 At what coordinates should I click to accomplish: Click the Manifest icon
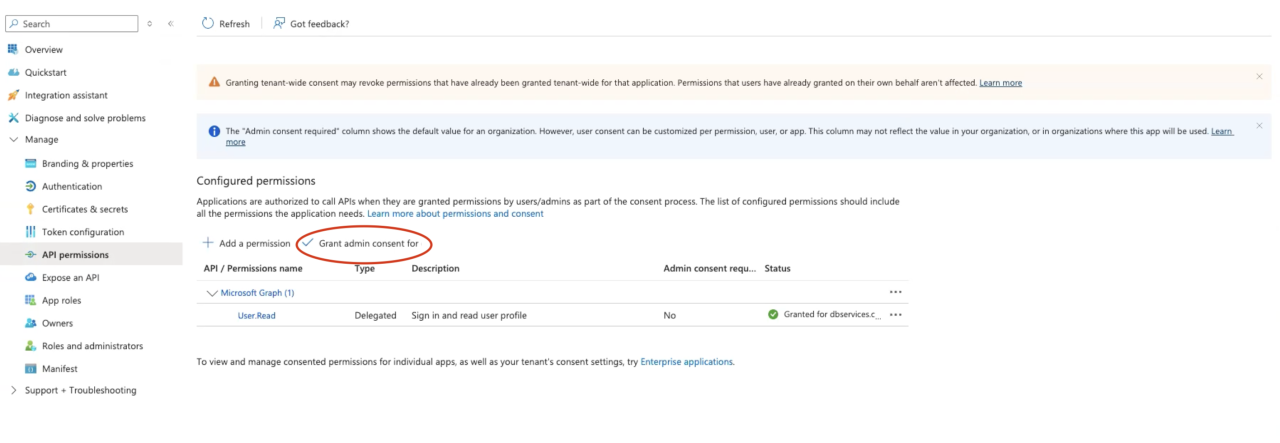point(31,368)
